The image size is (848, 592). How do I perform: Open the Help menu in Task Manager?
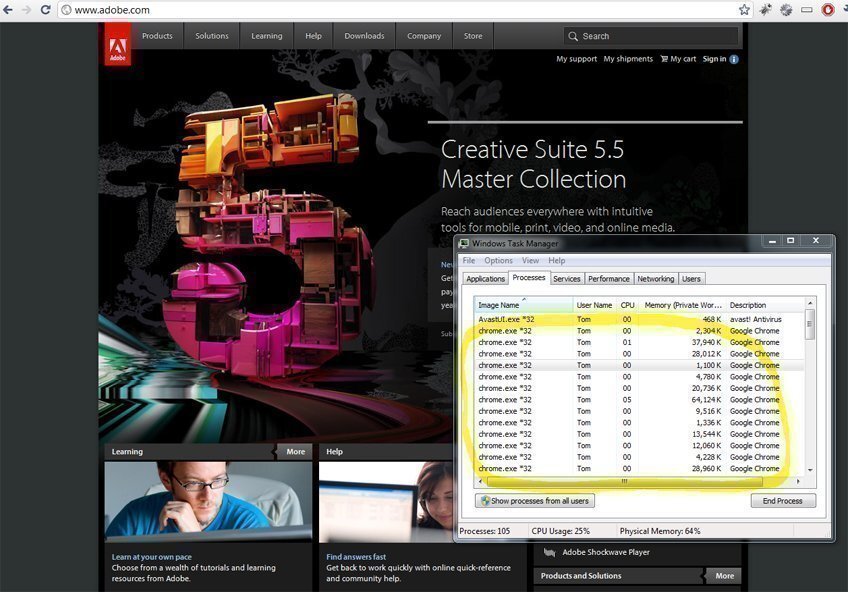pyautogui.click(x=556, y=260)
